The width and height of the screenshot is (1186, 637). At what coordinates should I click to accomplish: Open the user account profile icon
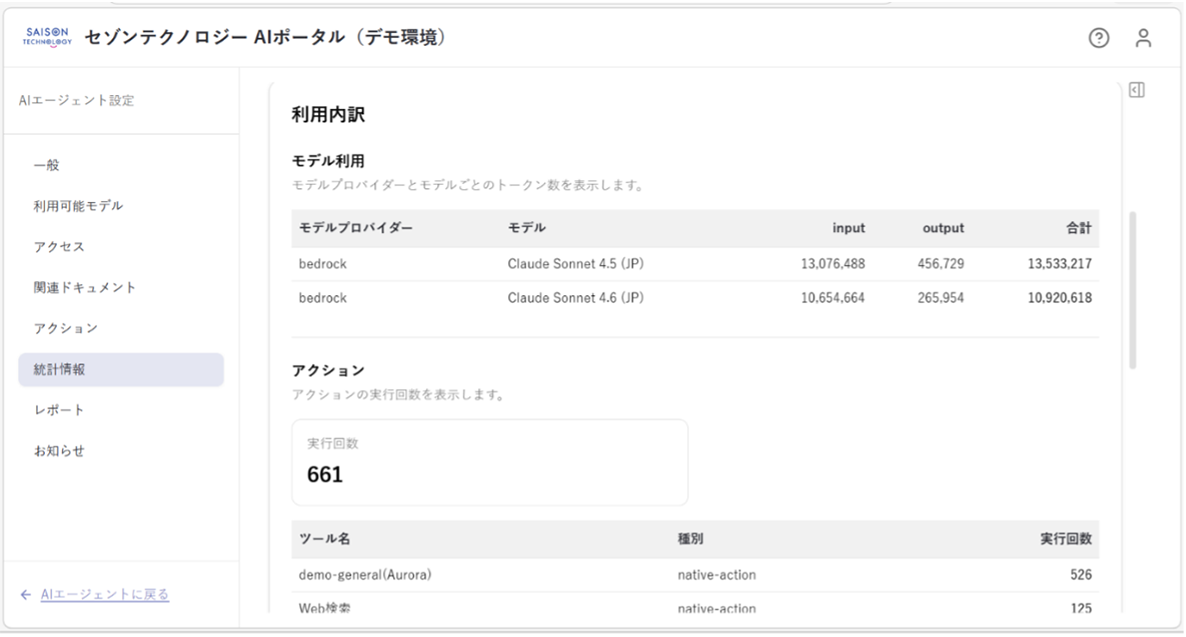coord(1143,38)
